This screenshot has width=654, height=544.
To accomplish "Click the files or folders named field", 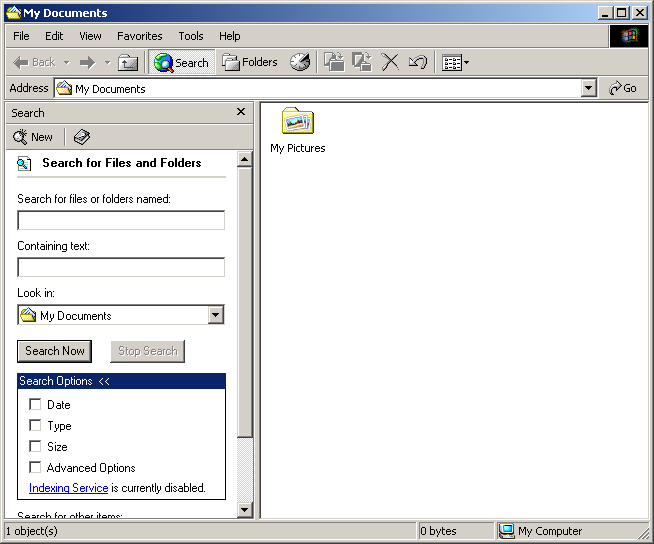I will point(121,221).
